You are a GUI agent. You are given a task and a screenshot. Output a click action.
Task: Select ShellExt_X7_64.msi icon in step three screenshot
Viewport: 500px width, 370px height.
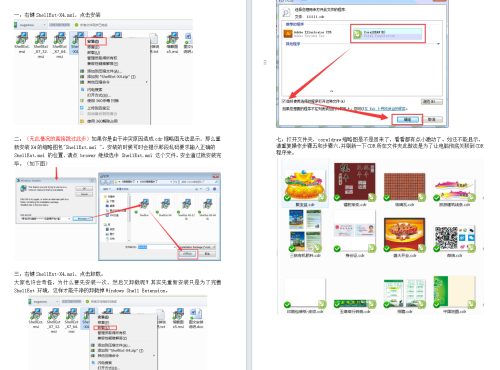coord(72,314)
